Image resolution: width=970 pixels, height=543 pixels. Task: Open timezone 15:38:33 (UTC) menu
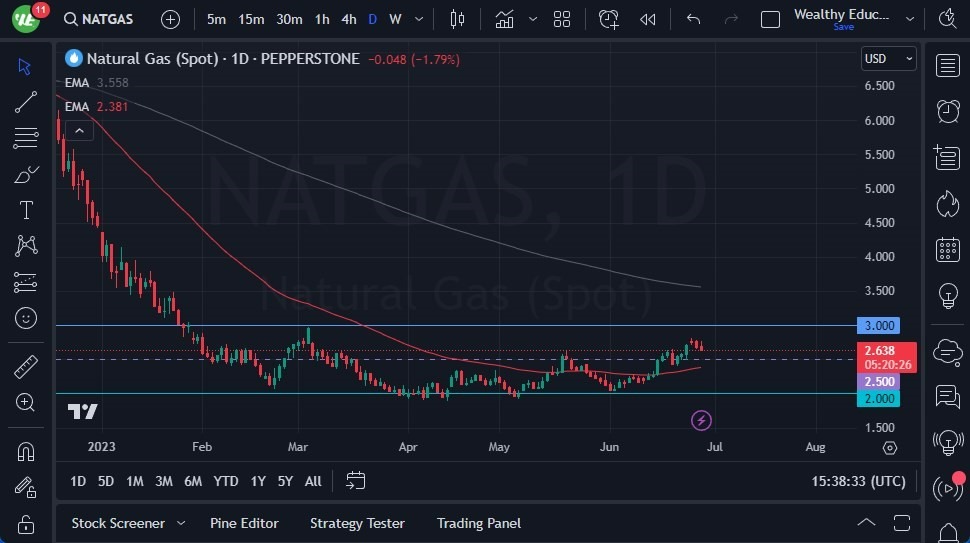pyautogui.click(x=859, y=481)
